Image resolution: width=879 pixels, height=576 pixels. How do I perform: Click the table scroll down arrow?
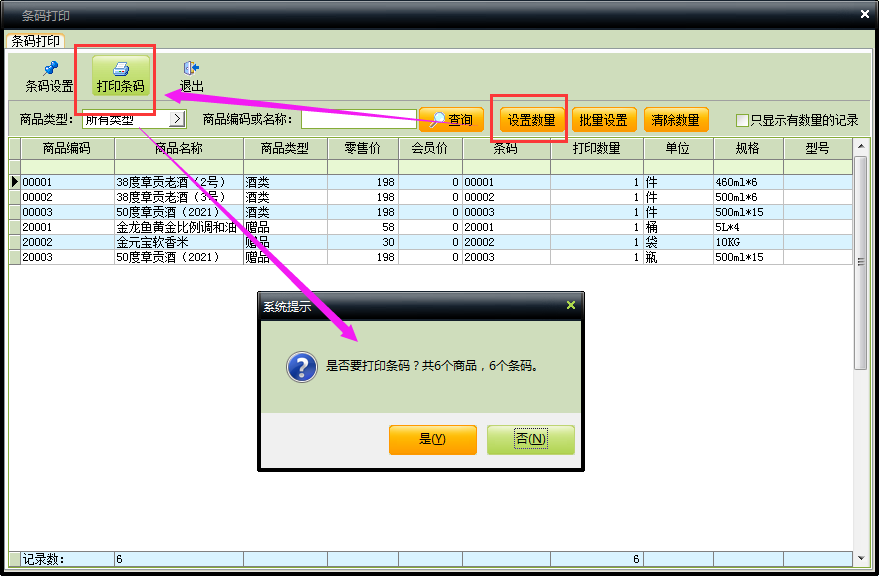[860, 557]
